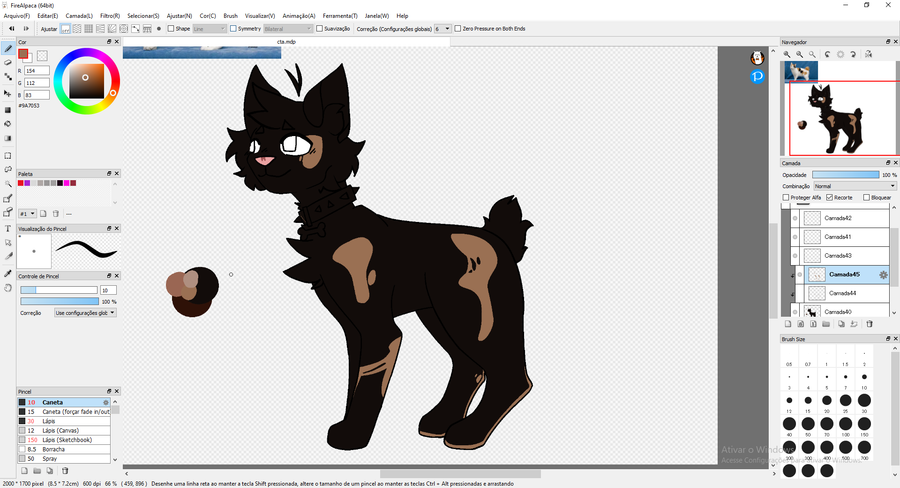The width and height of the screenshot is (900, 488).
Task: Open the Camada menu
Action: pos(79,16)
